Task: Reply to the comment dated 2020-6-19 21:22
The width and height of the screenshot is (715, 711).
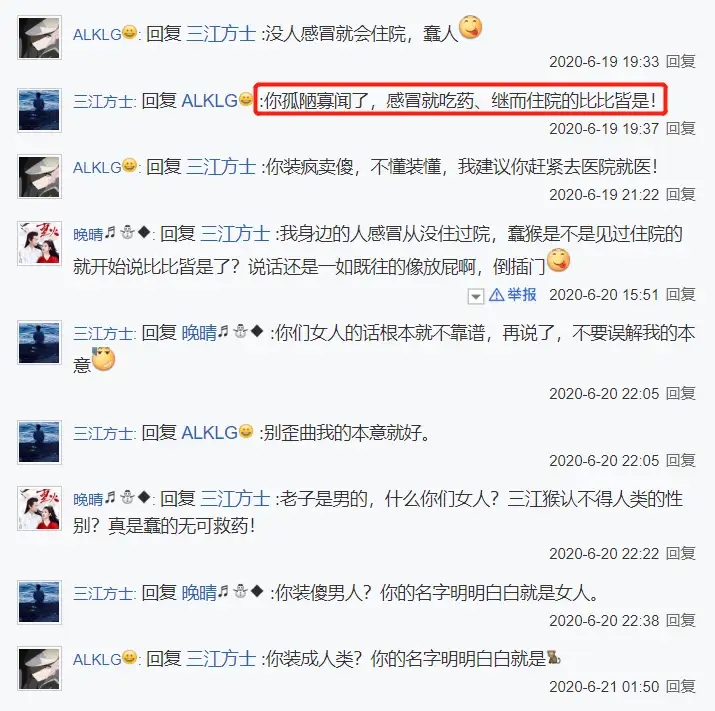Action: [681, 195]
